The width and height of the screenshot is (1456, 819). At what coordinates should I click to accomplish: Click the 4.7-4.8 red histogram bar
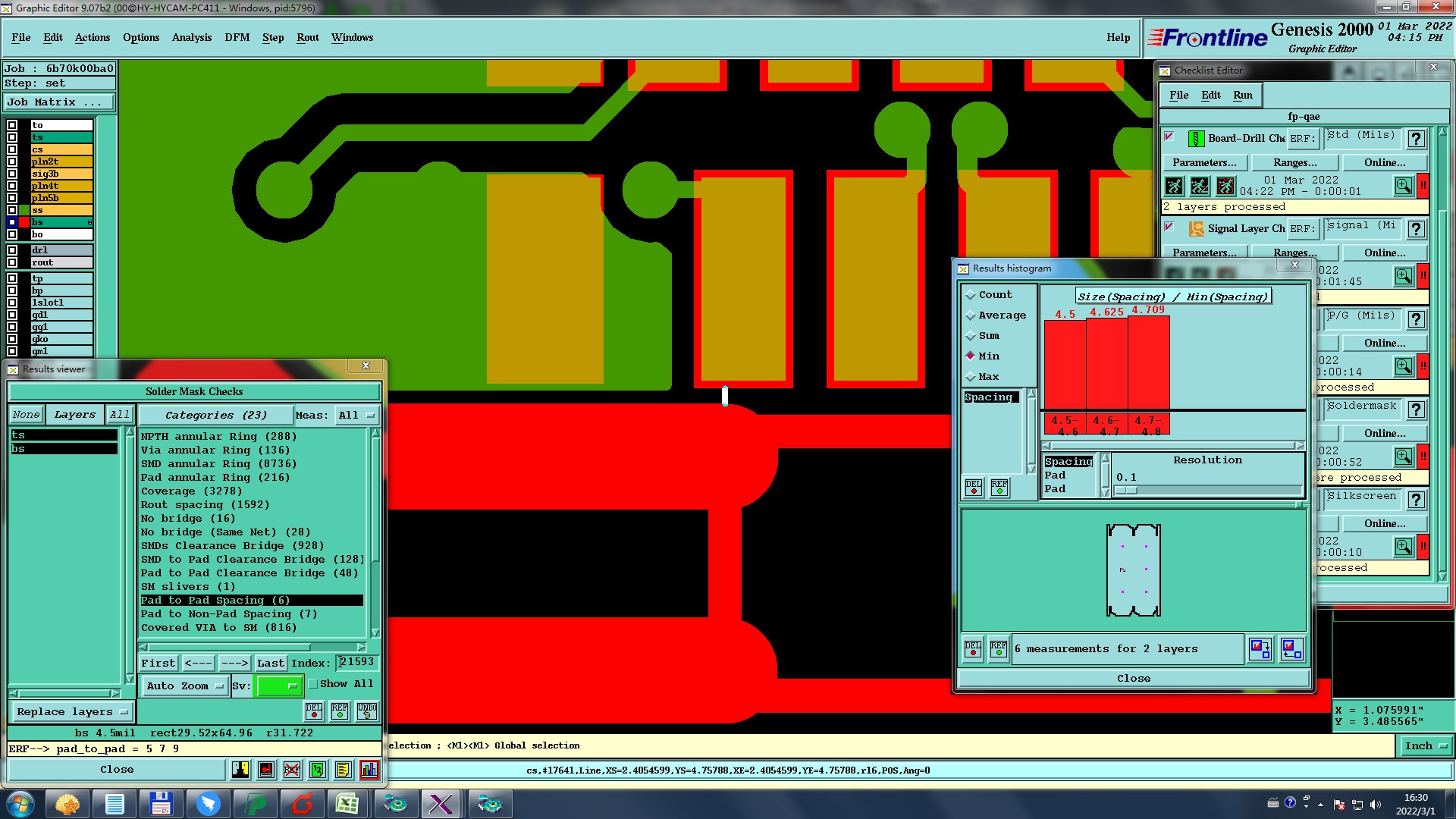(x=1148, y=363)
